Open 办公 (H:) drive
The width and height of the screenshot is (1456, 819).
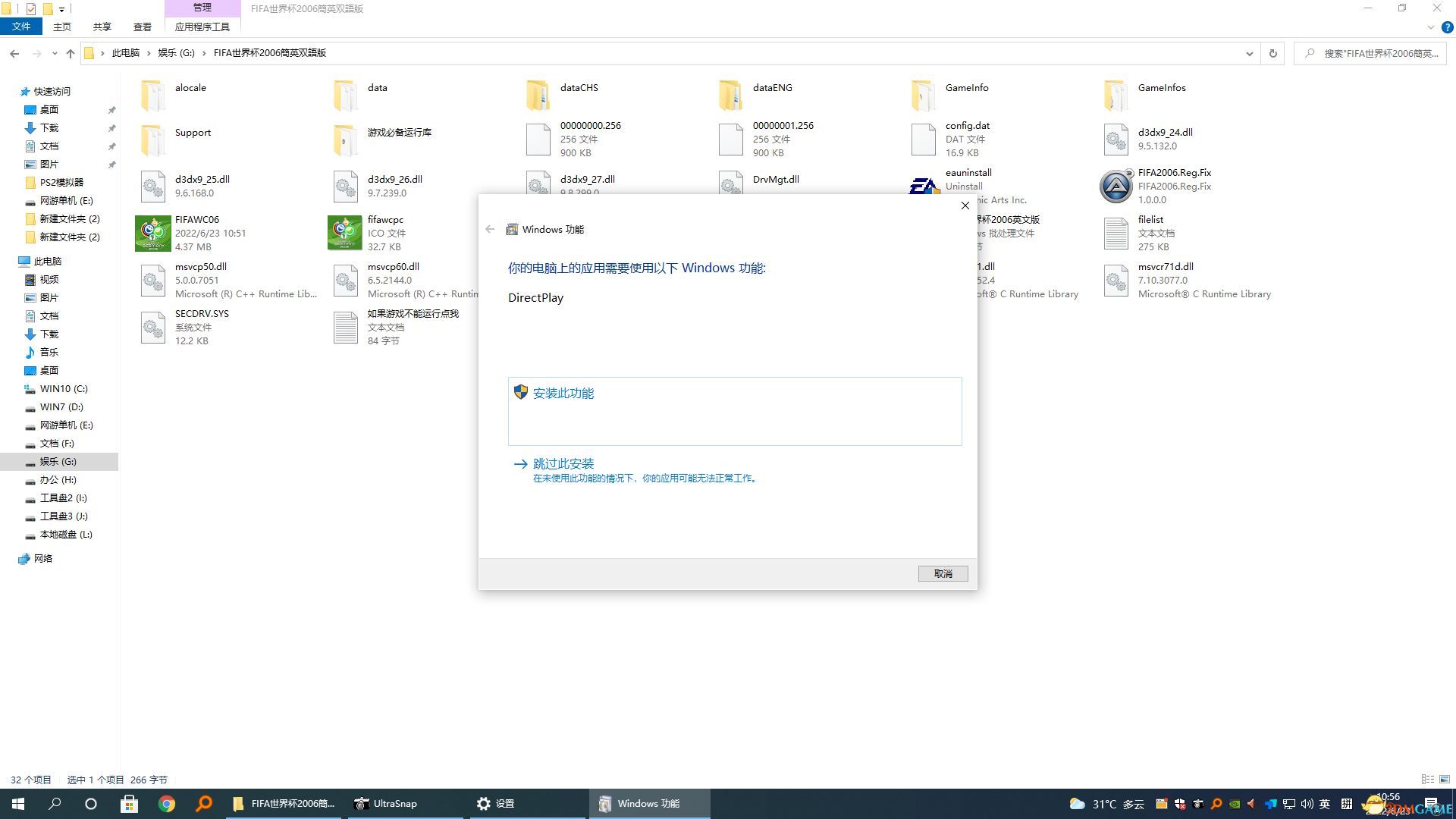click(x=58, y=479)
